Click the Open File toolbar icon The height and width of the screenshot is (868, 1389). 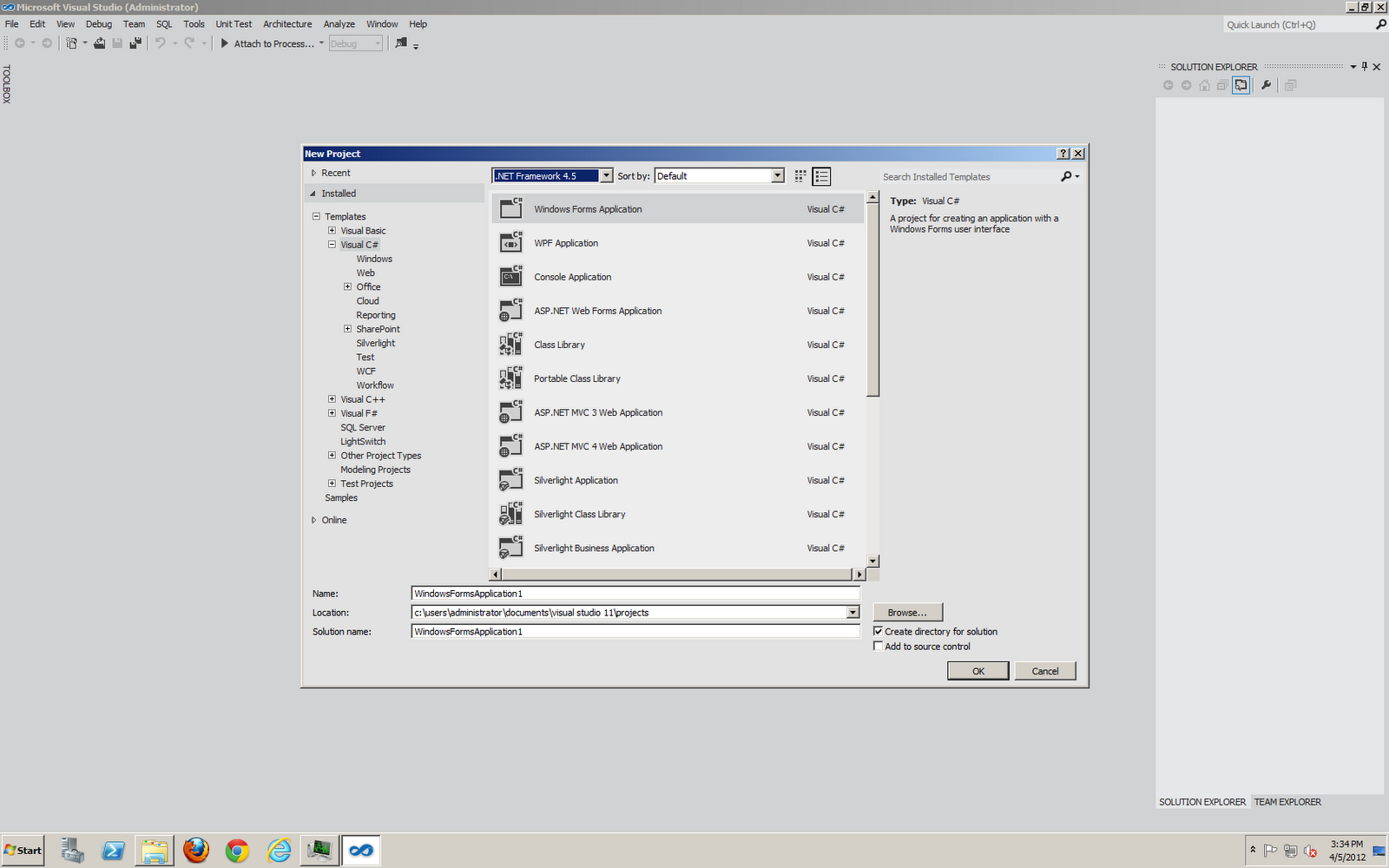(x=99, y=43)
